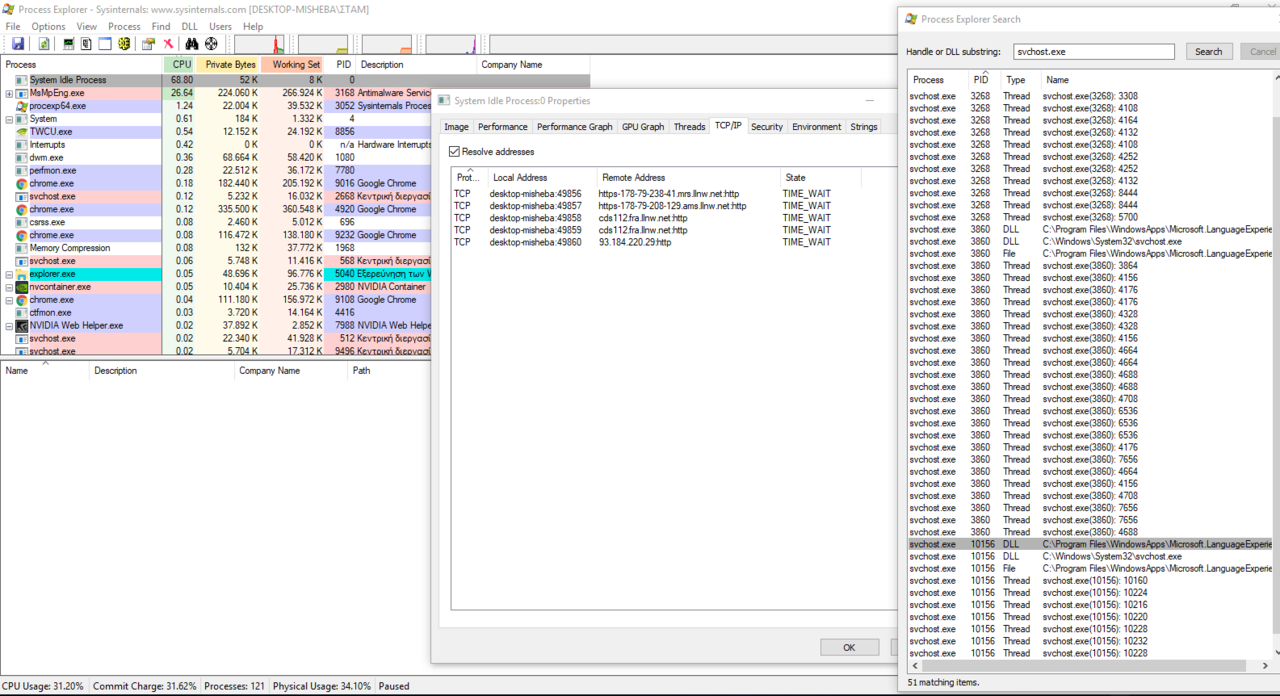The height and width of the screenshot is (696, 1280).
Task: Click the search results vertical scrollbar
Action: 1274,374
